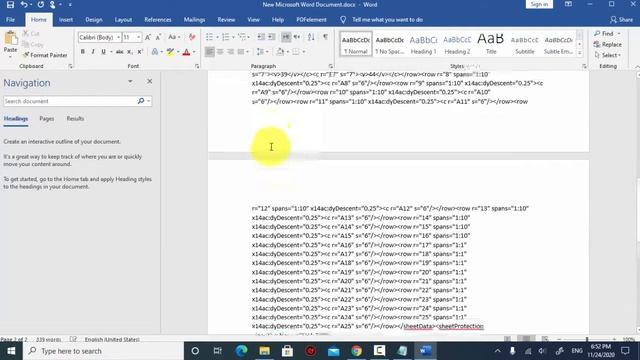Apply the Normal style
Screen dimensions: 640x360
click(356, 44)
